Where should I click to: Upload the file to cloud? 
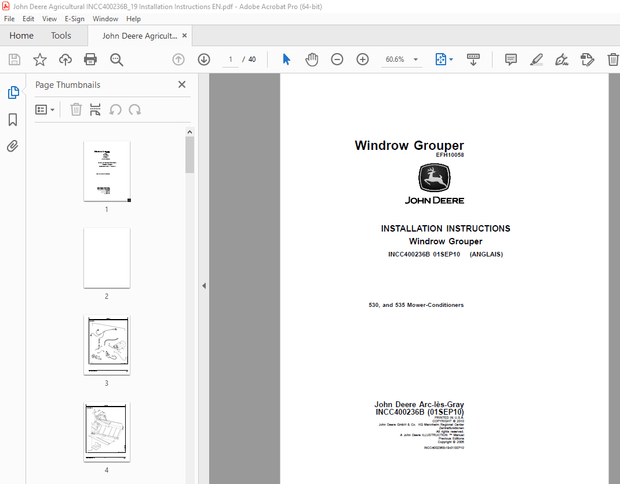65,60
